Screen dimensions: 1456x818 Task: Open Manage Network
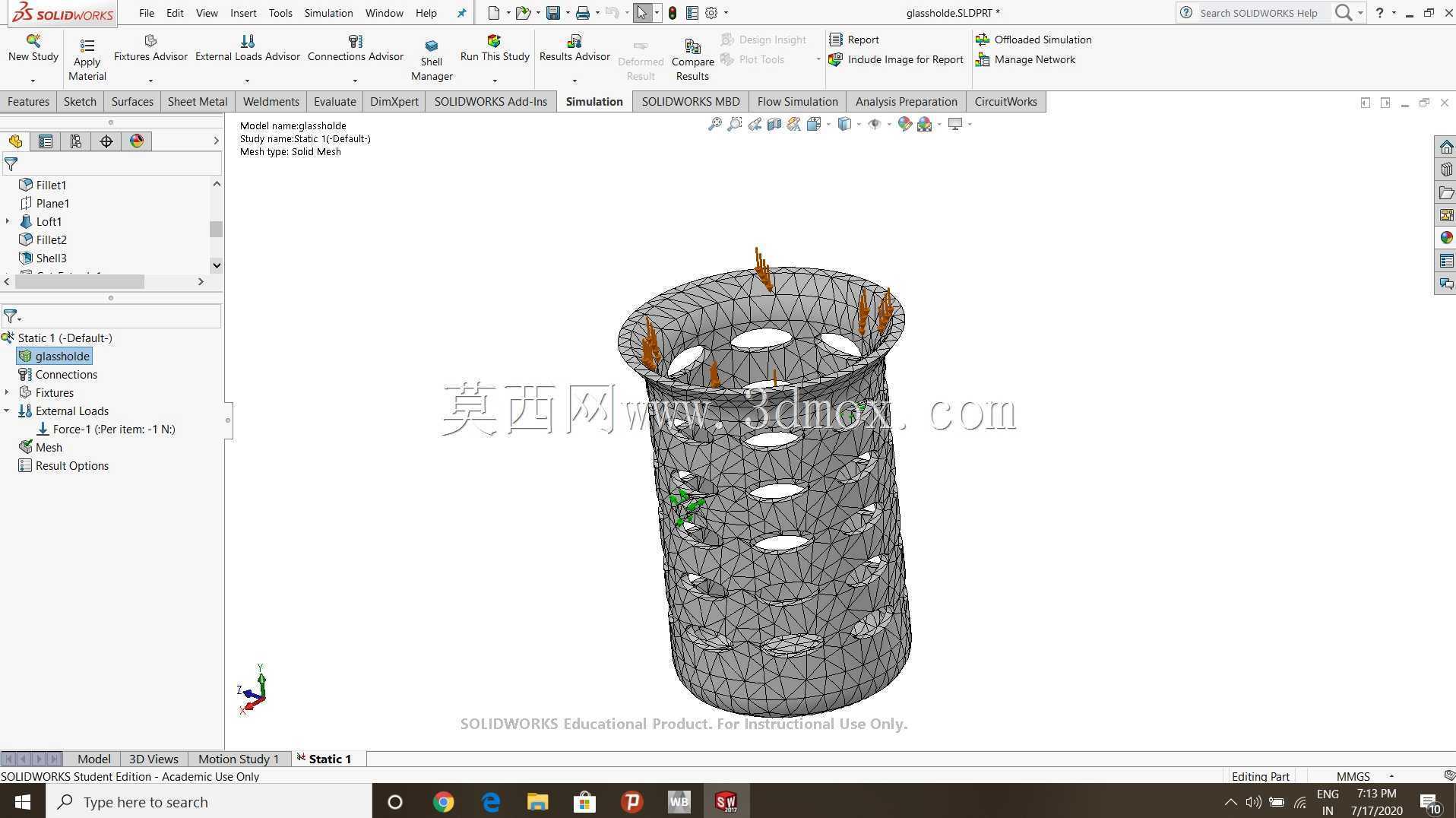pyautogui.click(x=1026, y=59)
